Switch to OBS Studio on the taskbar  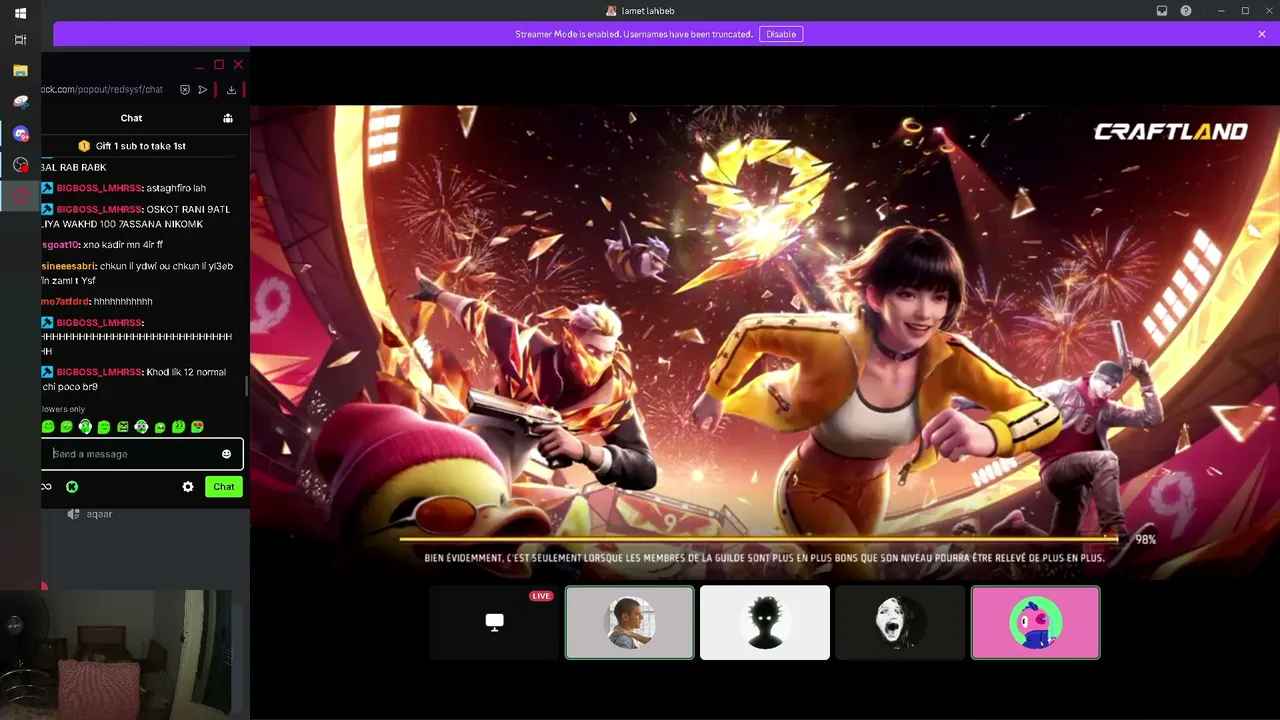[x=20, y=164]
